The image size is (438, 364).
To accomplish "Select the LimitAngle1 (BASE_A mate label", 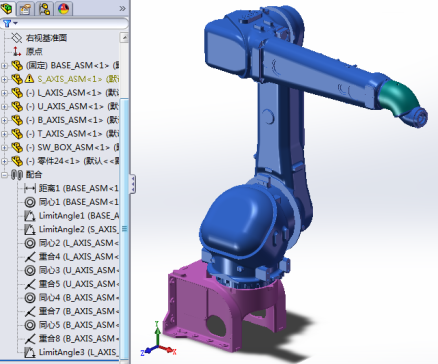I will click(x=79, y=216).
